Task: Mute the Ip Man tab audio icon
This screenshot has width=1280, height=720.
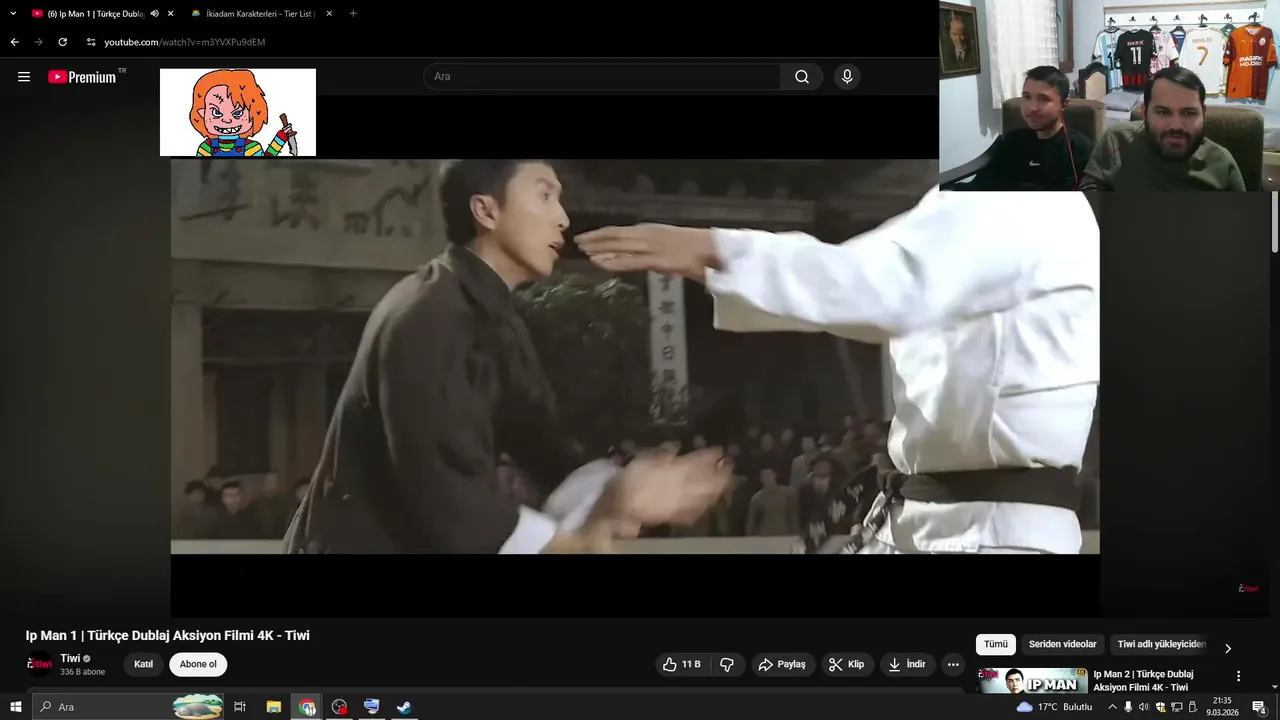Action: tap(155, 14)
